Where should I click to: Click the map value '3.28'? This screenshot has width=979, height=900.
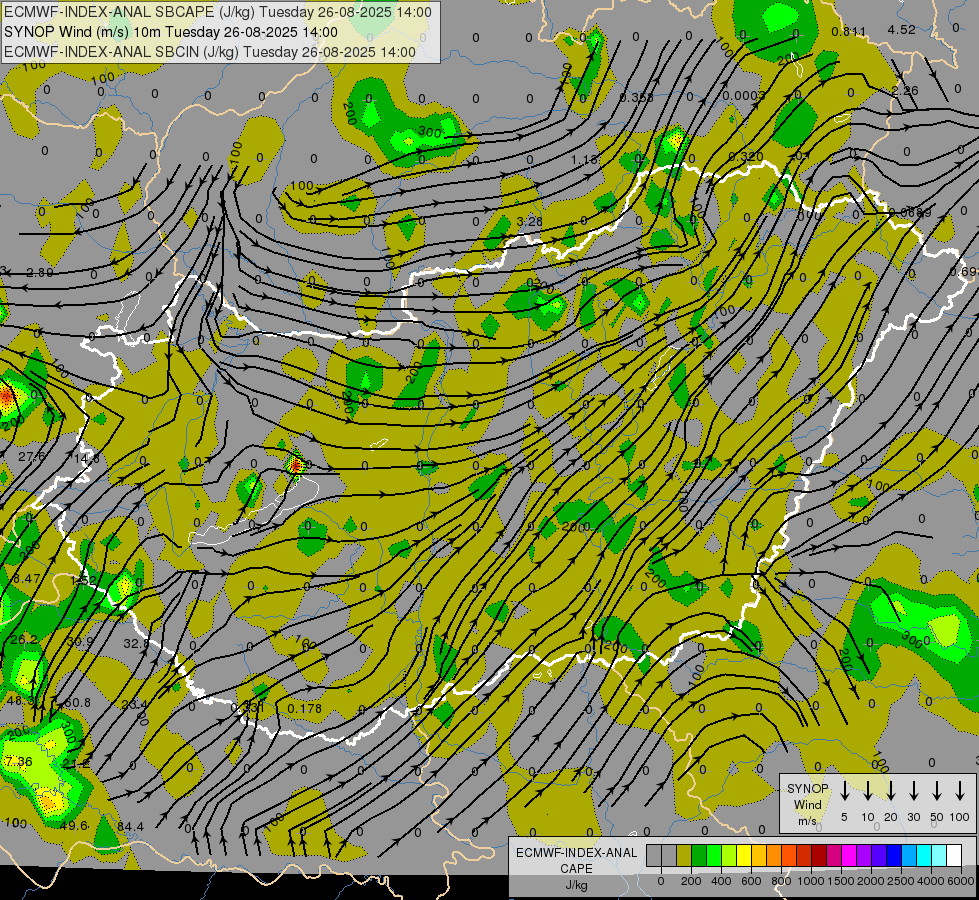pyautogui.click(x=529, y=222)
